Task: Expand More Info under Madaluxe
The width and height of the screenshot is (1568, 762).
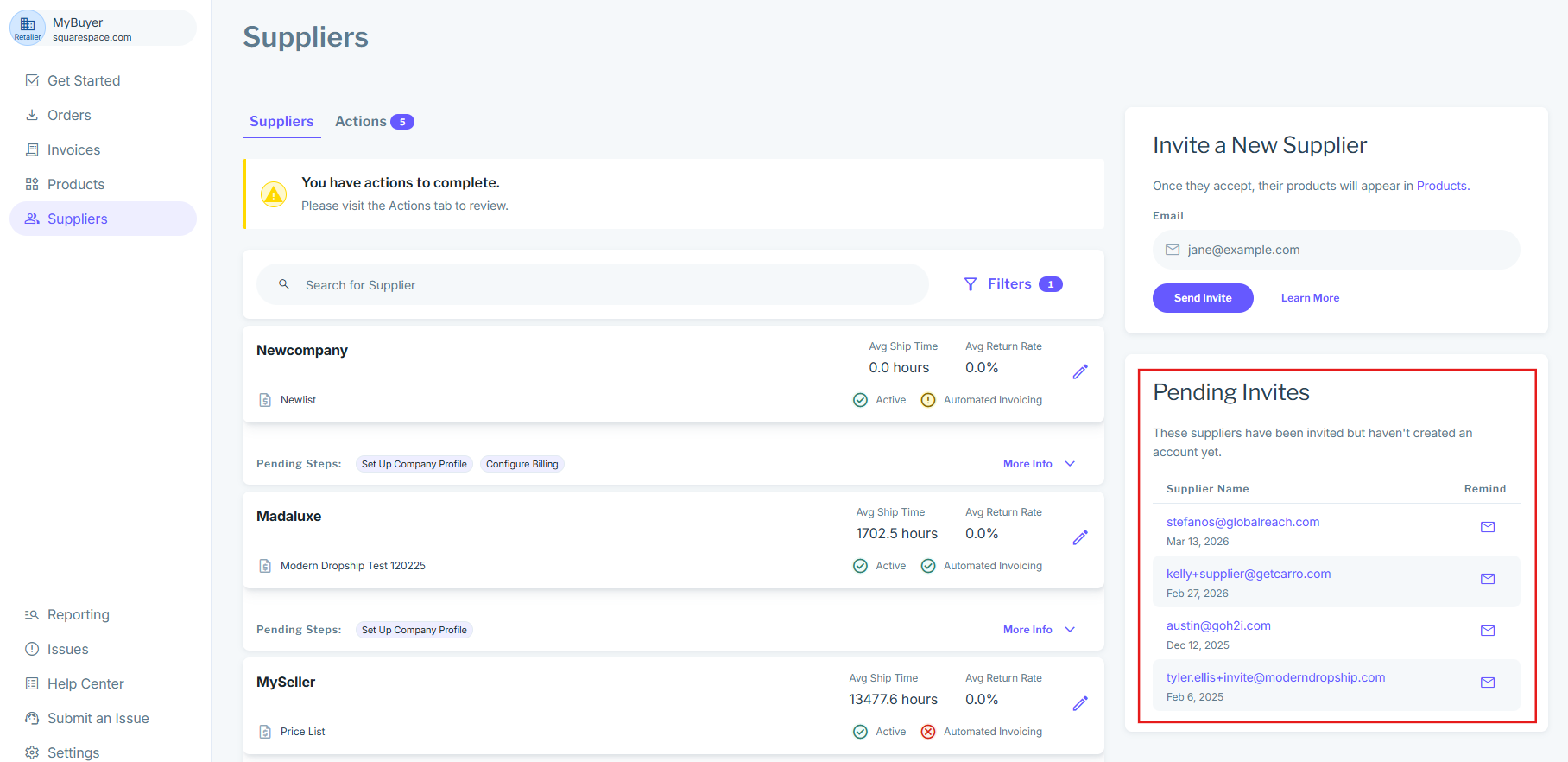Action: (1039, 630)
